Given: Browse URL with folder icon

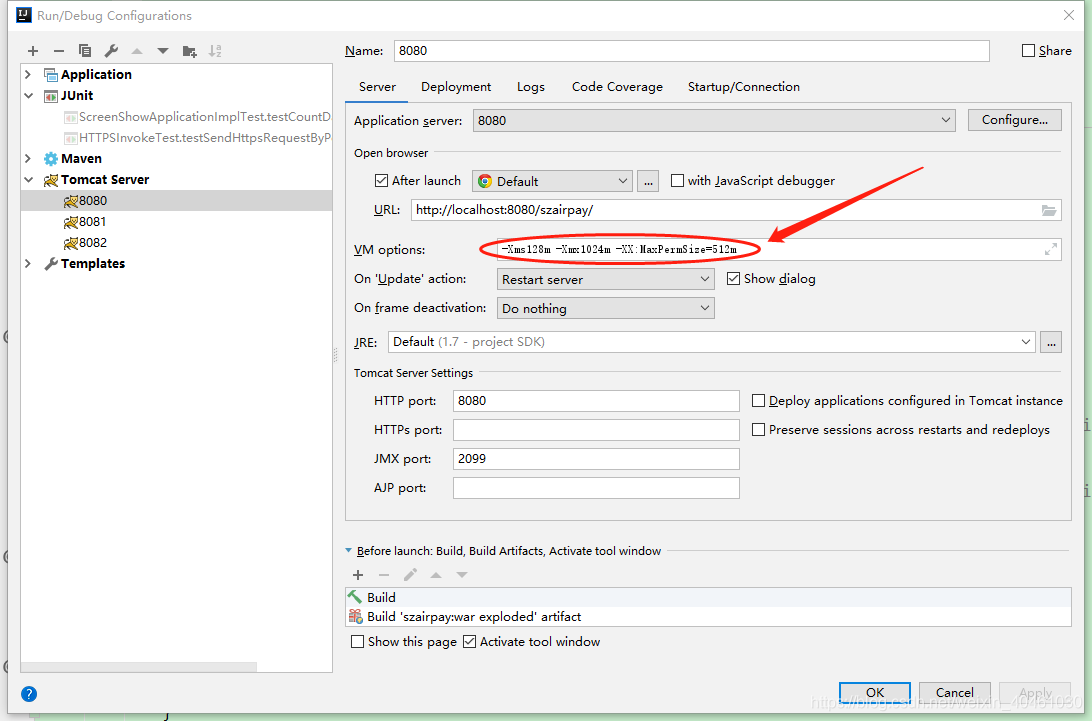Looking at the screenshot, I should pyautogui.click(x=1049, y=210).
